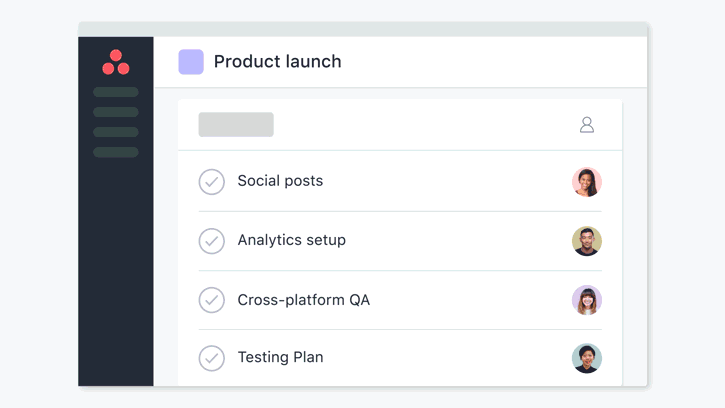Screen dimensions: 725x408
Task: Open Cross-platform QA assignee avatar
Action: click(587, 300)
